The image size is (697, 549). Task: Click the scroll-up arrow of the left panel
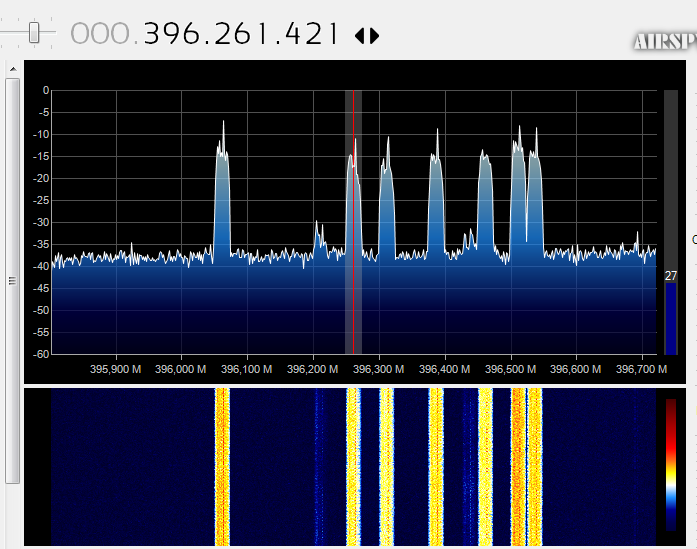coord(12,69)
